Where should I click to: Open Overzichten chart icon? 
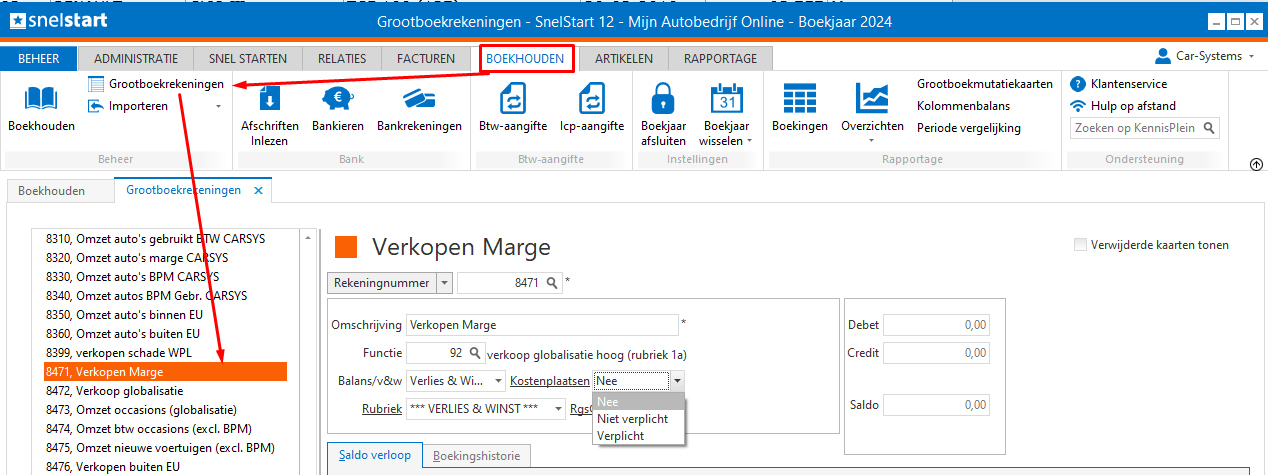(872, 98)
